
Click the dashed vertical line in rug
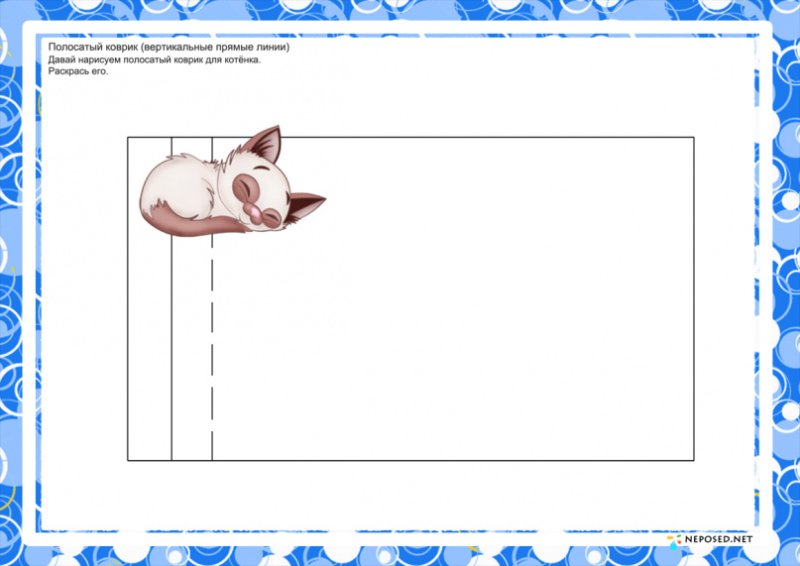click(212, 350)
